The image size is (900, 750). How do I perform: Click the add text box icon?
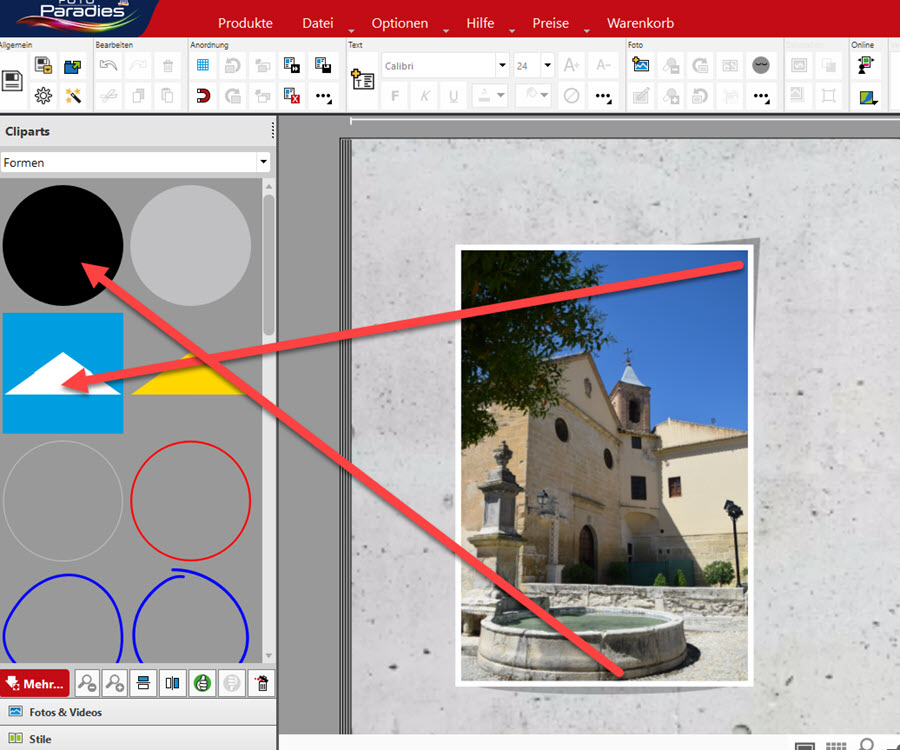point(361,81)
